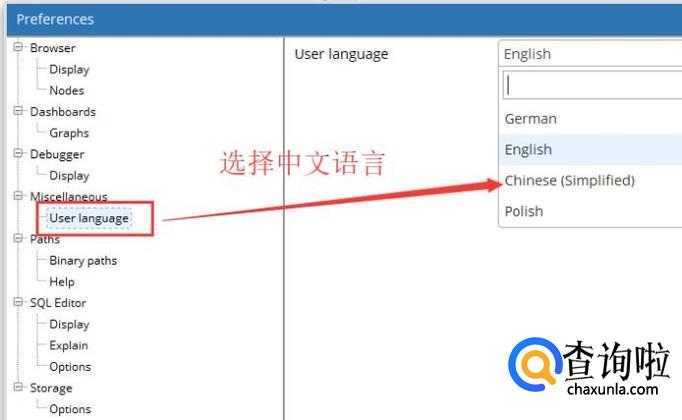Select Binary paths under Paths
682x420 pixels.
tap(83, 260)
